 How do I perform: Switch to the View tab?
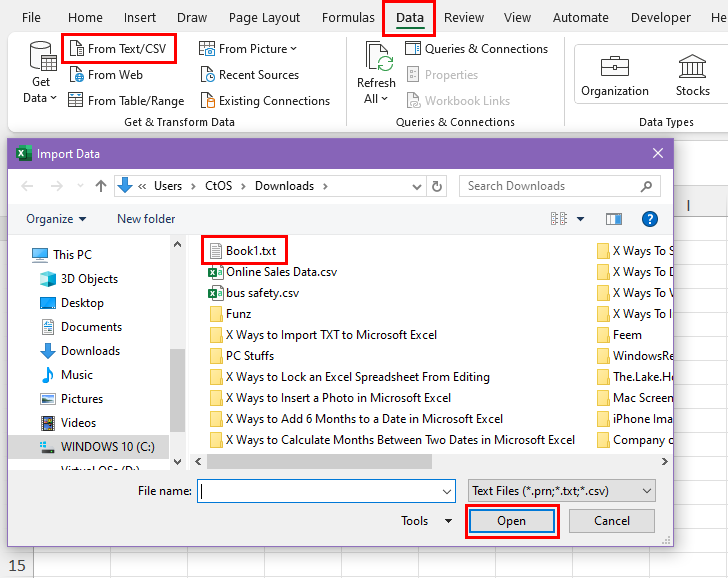517,18
